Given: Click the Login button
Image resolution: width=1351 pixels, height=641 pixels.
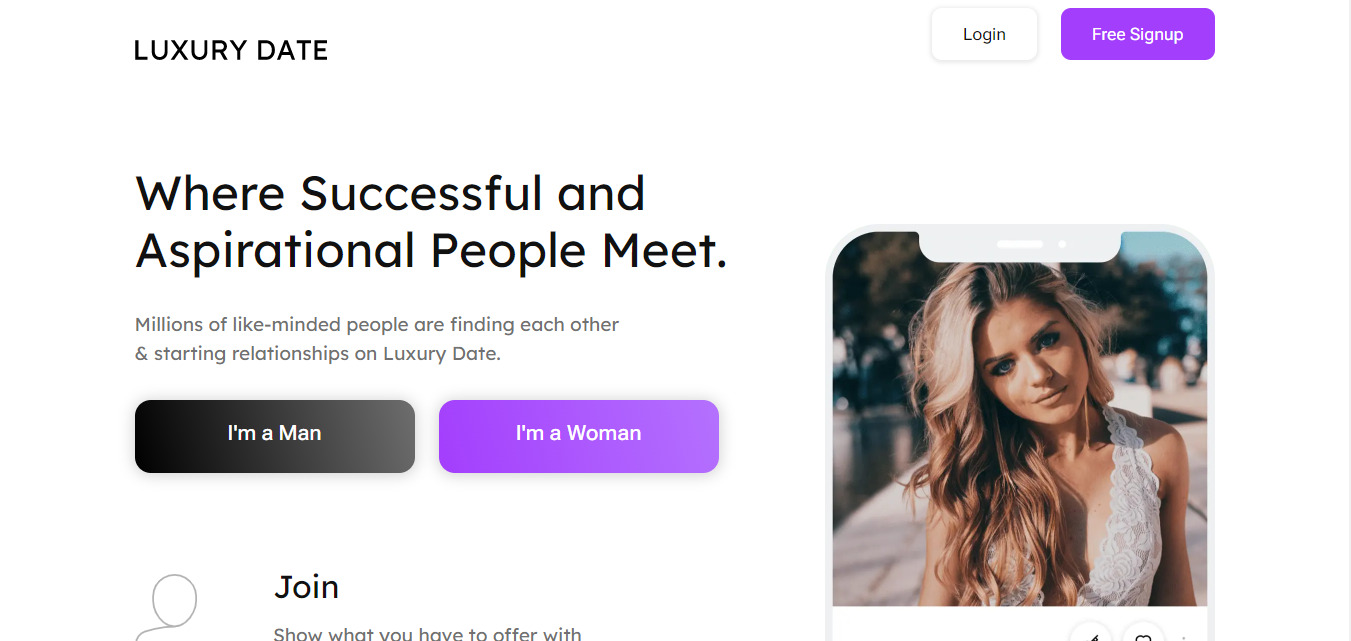Looking at the screenshot, I should tap(984, 34).
